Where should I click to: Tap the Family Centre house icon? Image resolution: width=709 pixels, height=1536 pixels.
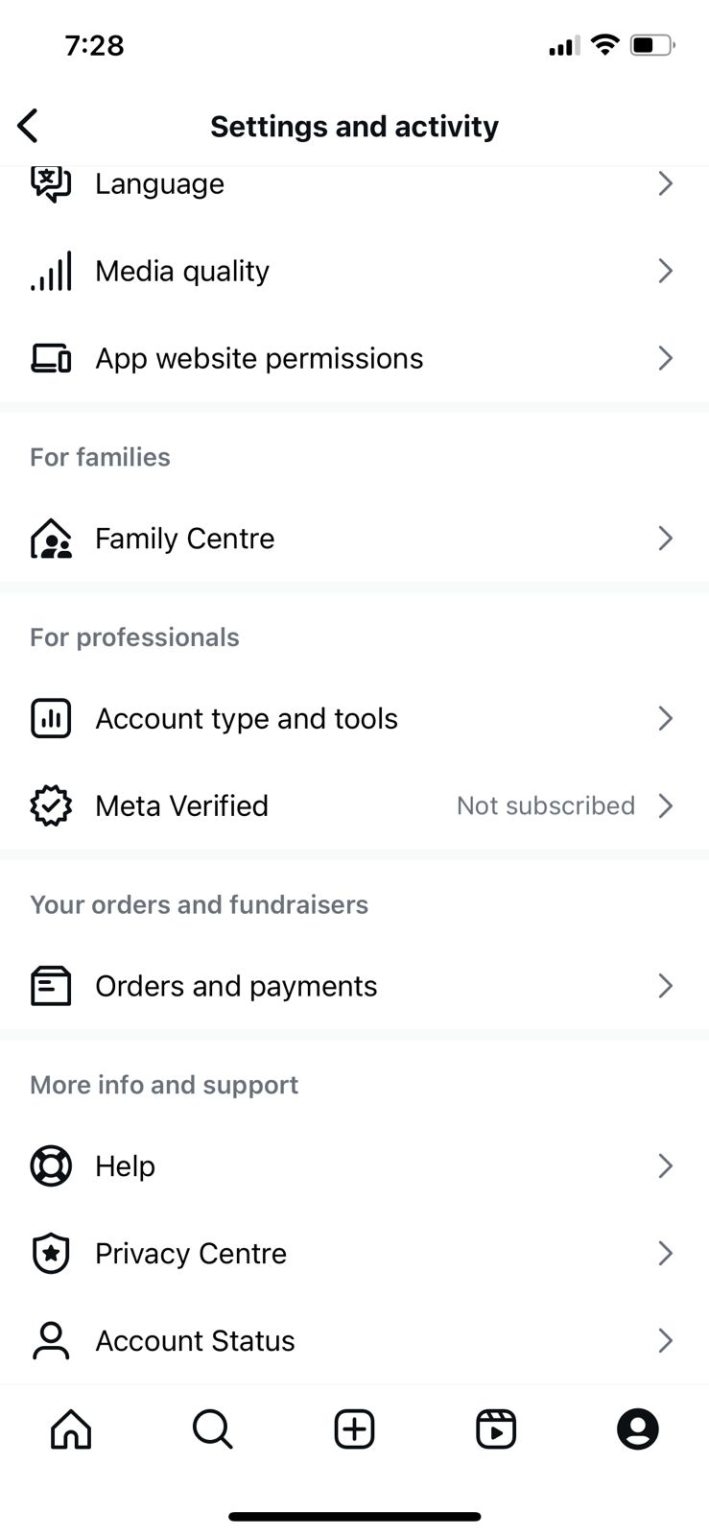tap(51, 539)
